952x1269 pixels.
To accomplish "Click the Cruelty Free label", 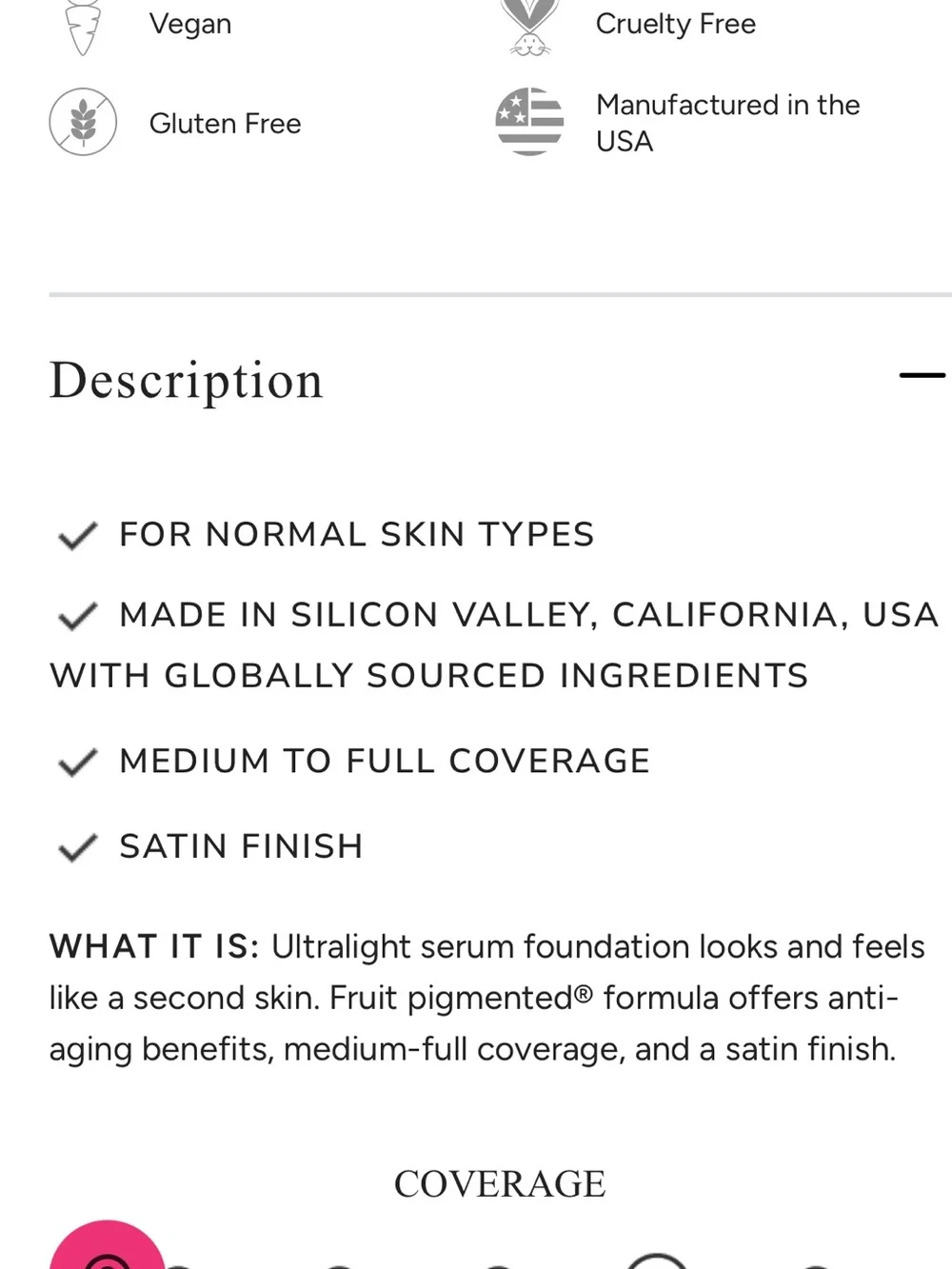I will pyautogui.click(x=676, y=24).
